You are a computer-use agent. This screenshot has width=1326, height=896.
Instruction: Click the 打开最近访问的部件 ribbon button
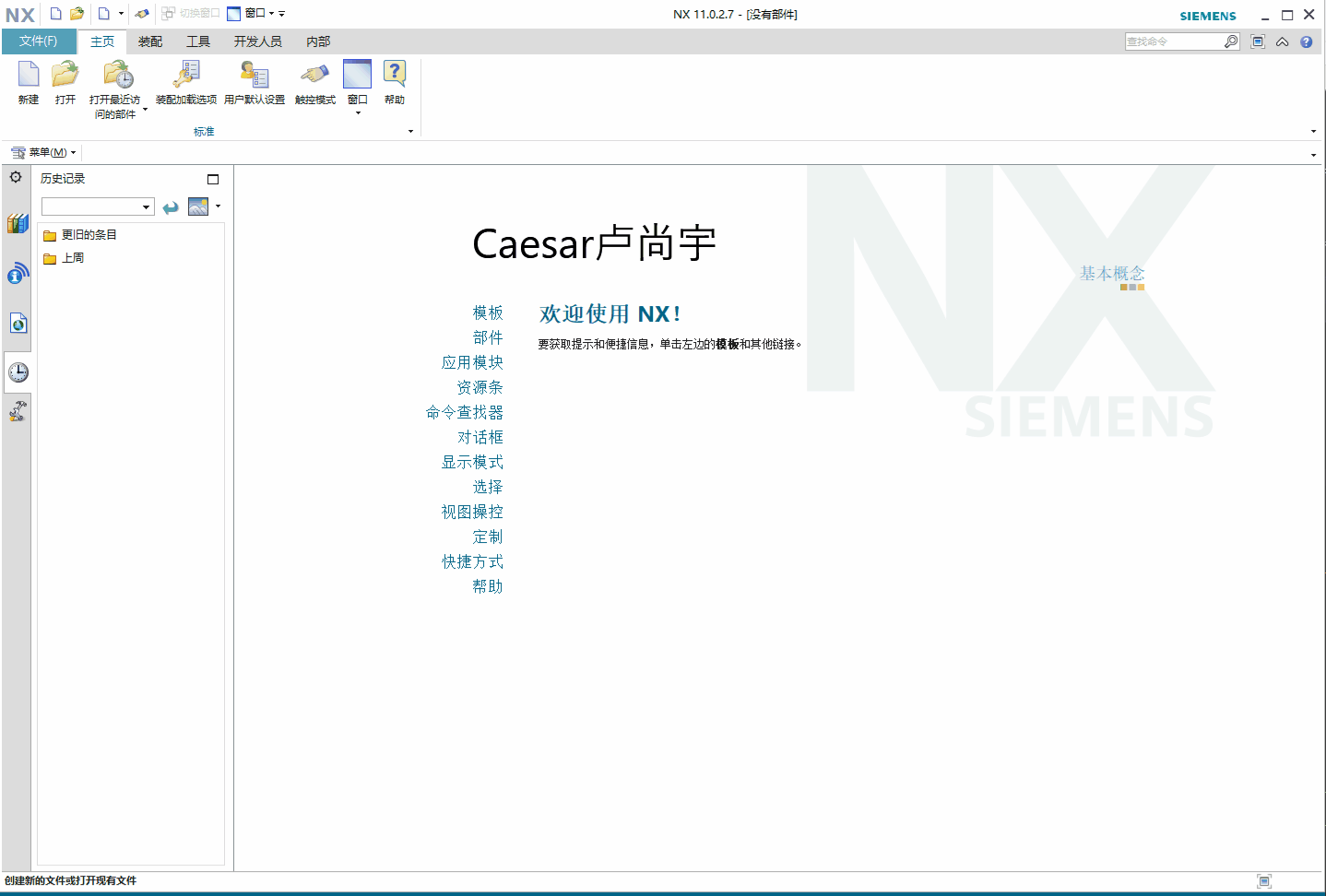pos(115,89)
